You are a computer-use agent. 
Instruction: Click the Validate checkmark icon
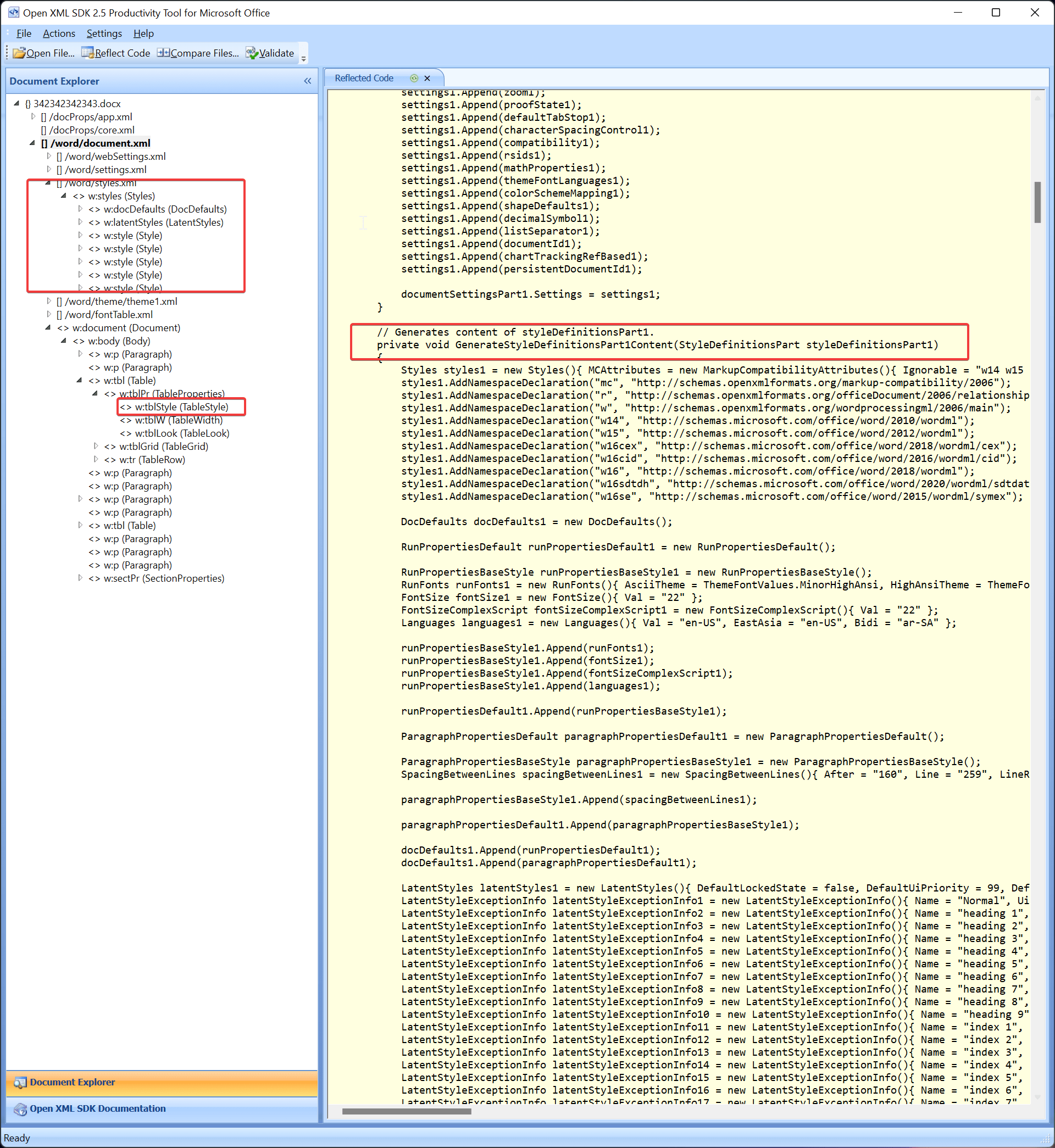(x=251, y=53)
